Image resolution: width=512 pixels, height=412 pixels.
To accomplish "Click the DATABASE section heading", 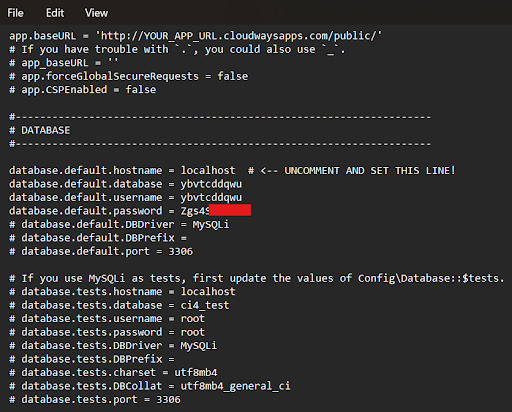I will pyautogui.click(x=46, y=130).
